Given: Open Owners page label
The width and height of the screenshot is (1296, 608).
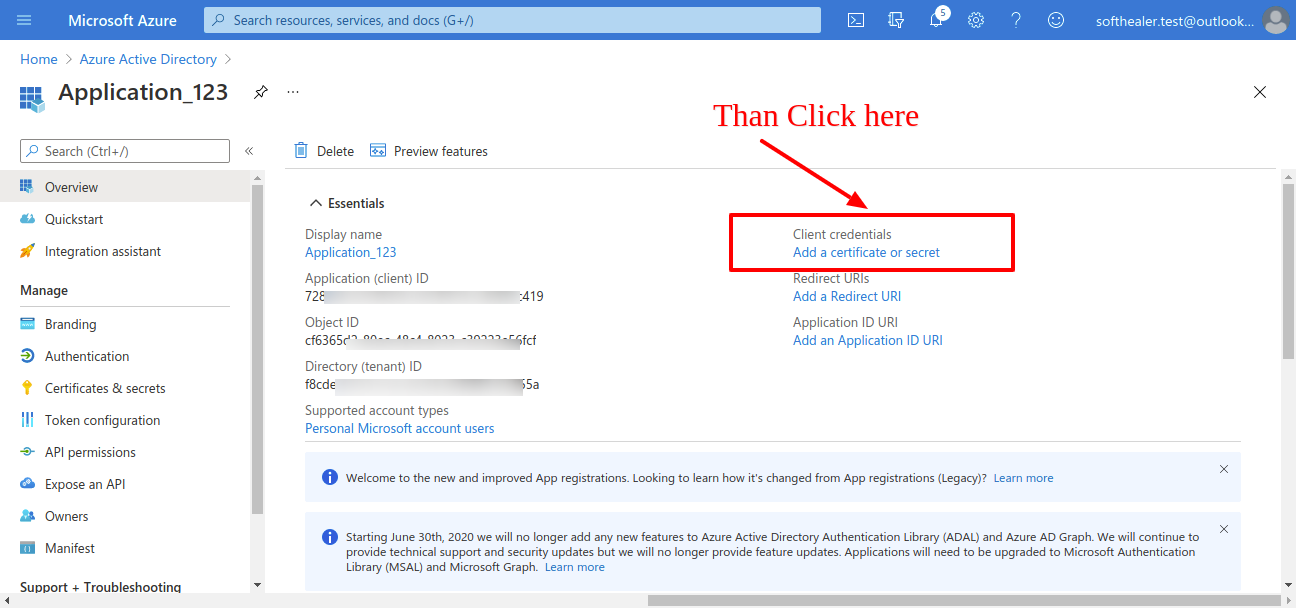Looking at the screenshot, I should point(67,516).
